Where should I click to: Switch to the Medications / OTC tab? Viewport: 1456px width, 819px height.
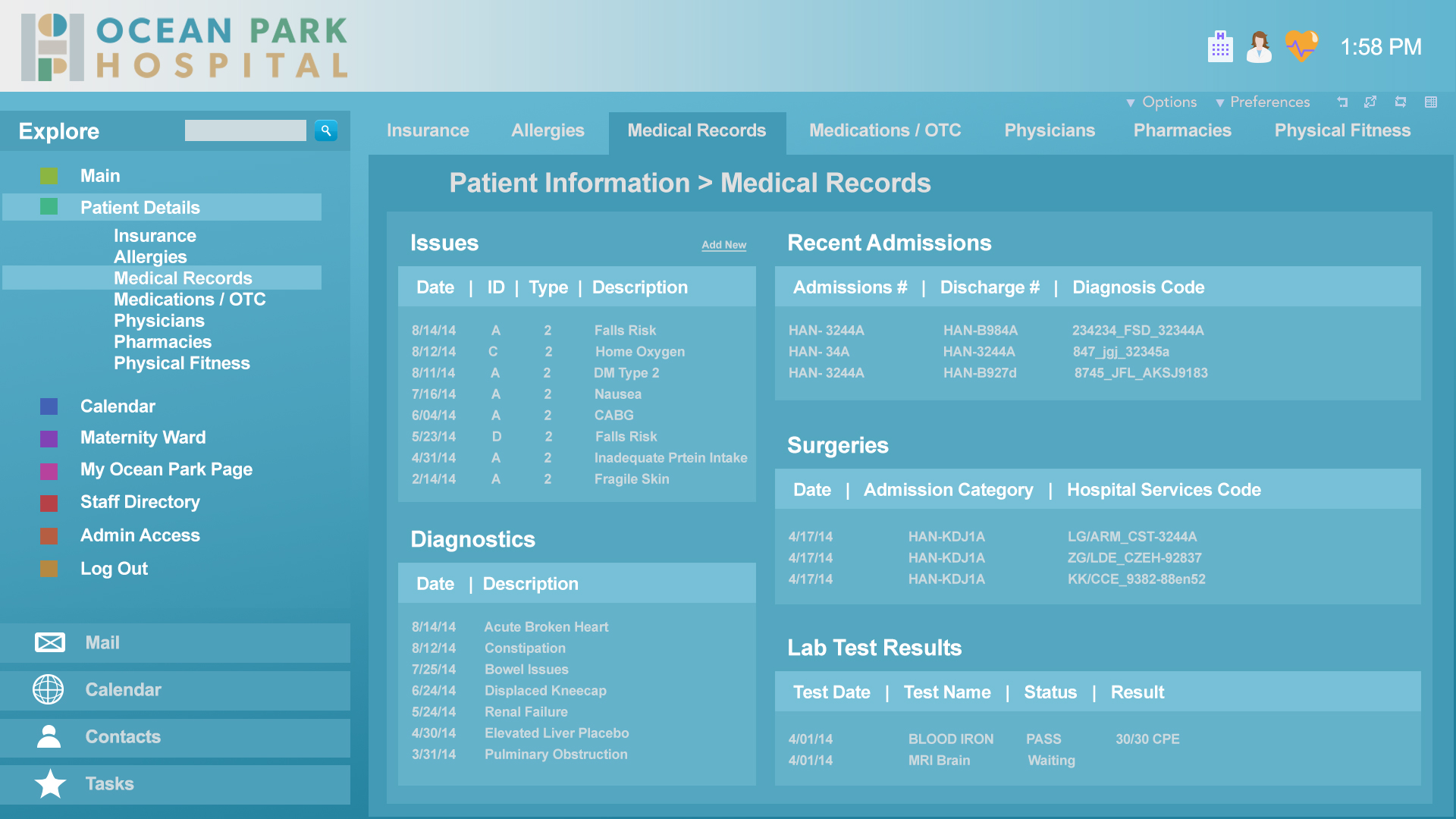click(885, 130)
